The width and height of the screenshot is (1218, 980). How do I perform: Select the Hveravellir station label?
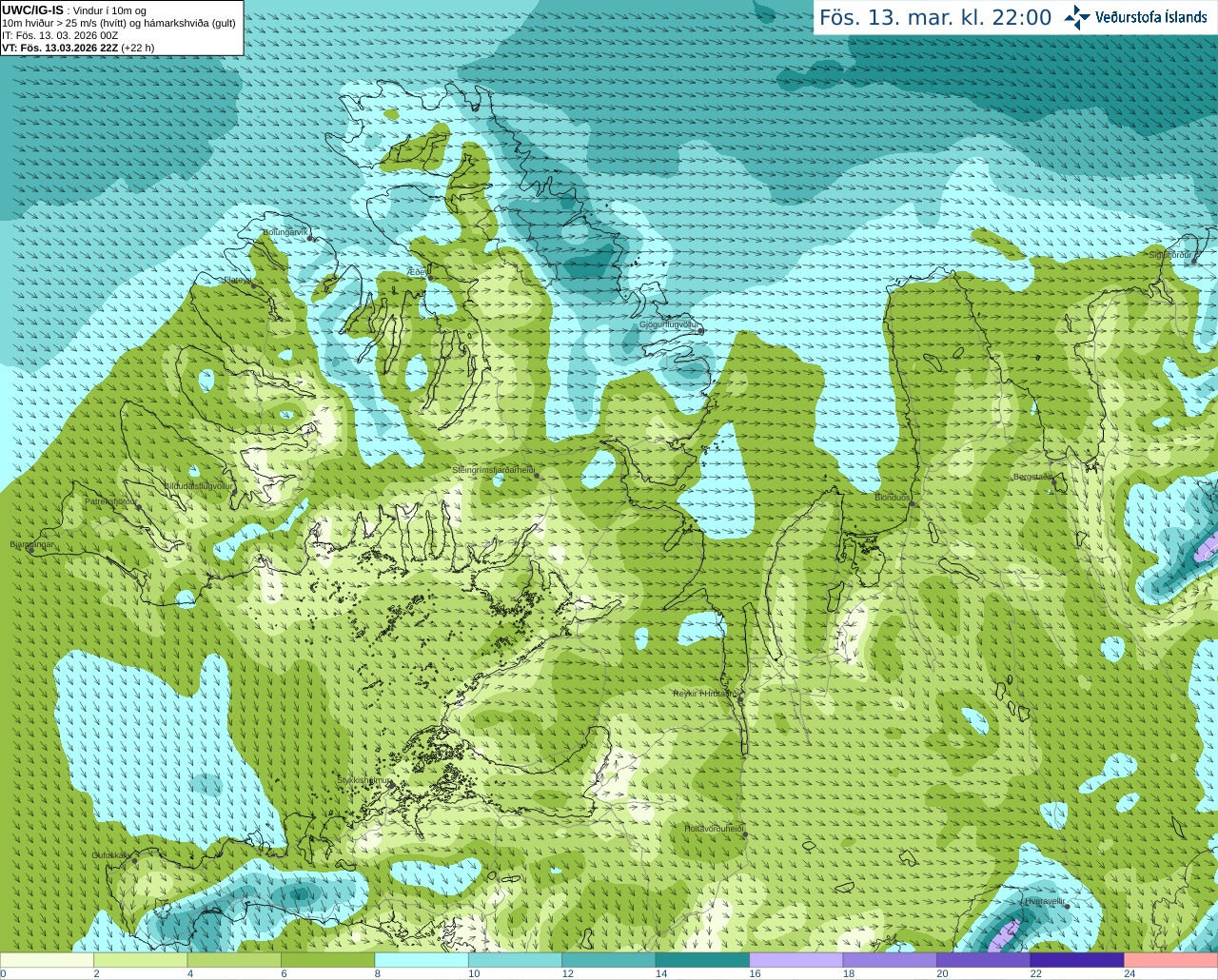(x=1044, y=900)
